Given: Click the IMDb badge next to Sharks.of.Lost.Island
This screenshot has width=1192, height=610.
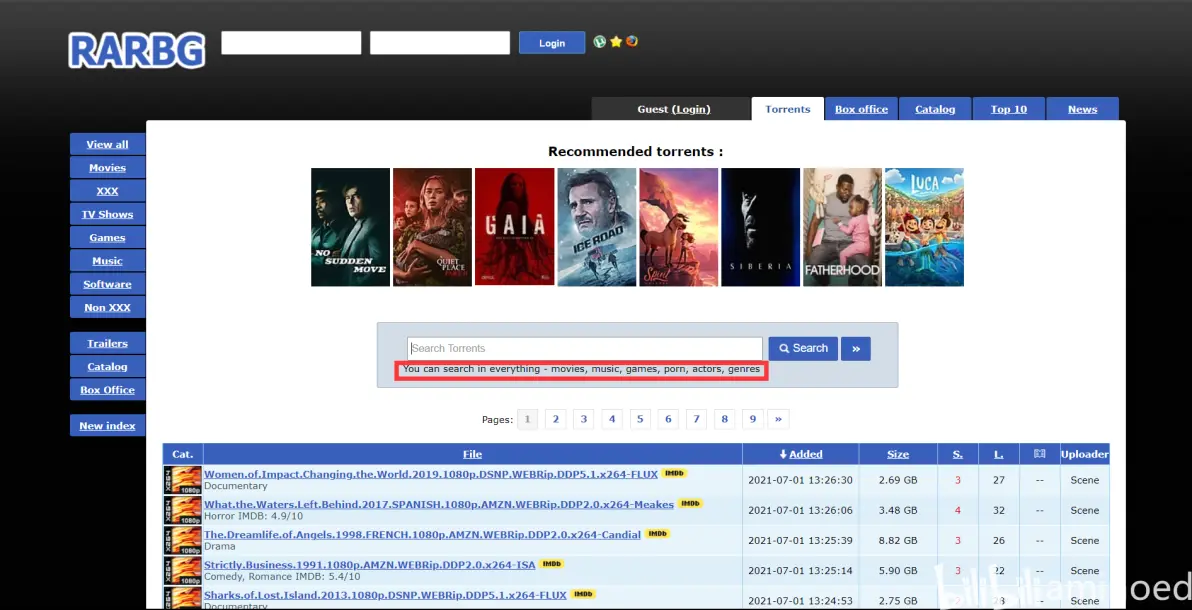Looking at the screenshot, I should click(x=583, y=594).
